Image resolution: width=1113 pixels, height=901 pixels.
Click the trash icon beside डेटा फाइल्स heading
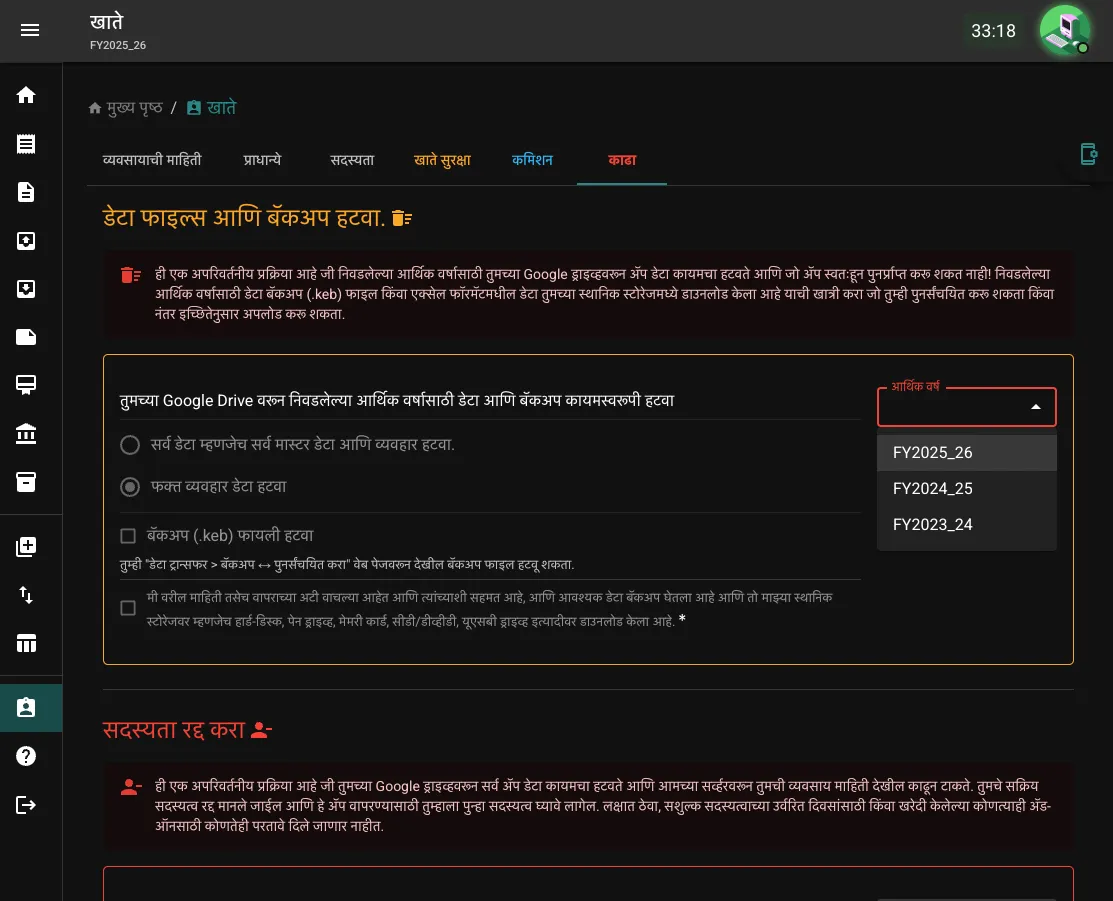click(x=402, y=218)
